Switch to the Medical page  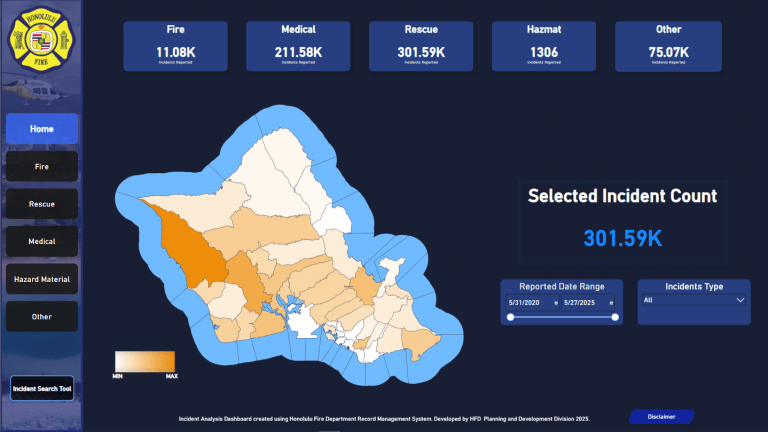[x=42, y=241]
